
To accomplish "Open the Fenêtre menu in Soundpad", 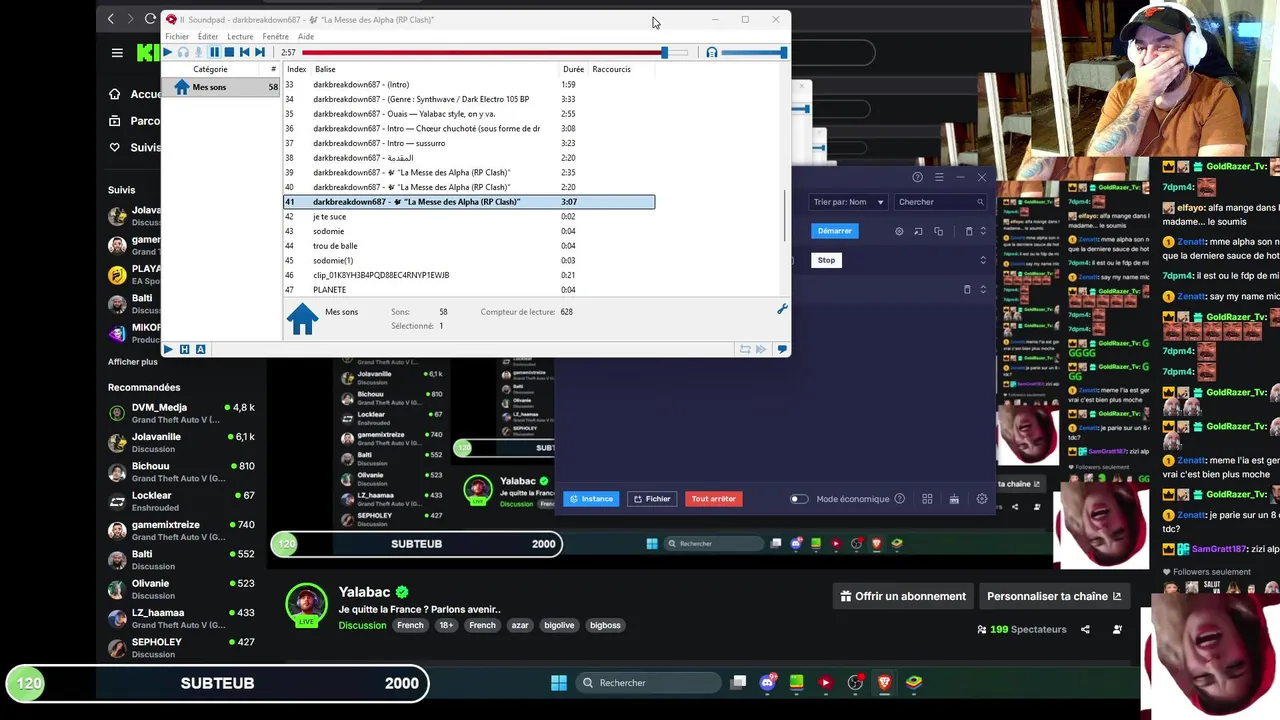I will point(275,37).
